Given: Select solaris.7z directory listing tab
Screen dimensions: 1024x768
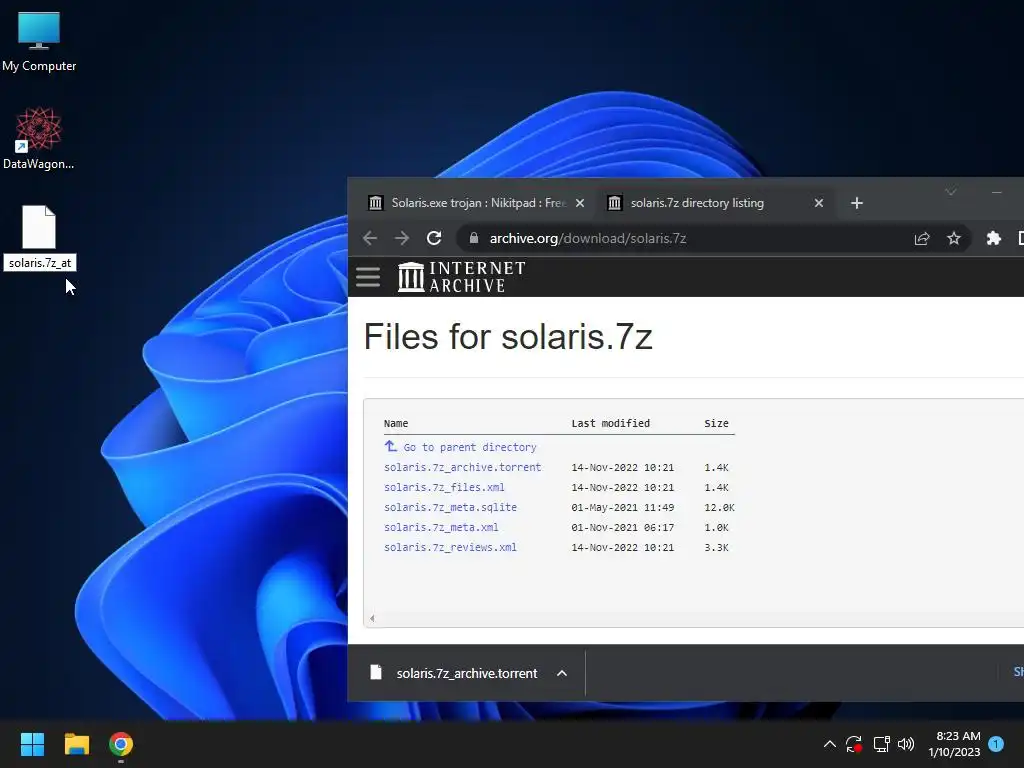Looking at the screenshot, I should tap(715, 203).
